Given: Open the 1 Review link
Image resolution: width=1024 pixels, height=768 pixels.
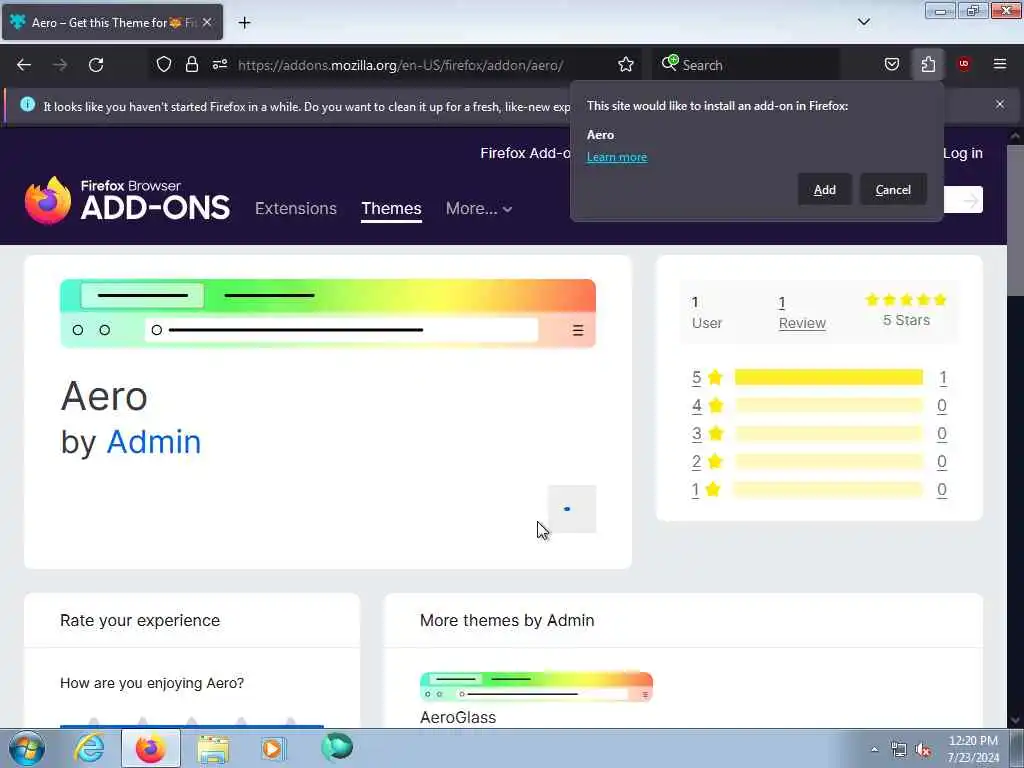Looking at the screenshot, I should (x=802, y=313).
